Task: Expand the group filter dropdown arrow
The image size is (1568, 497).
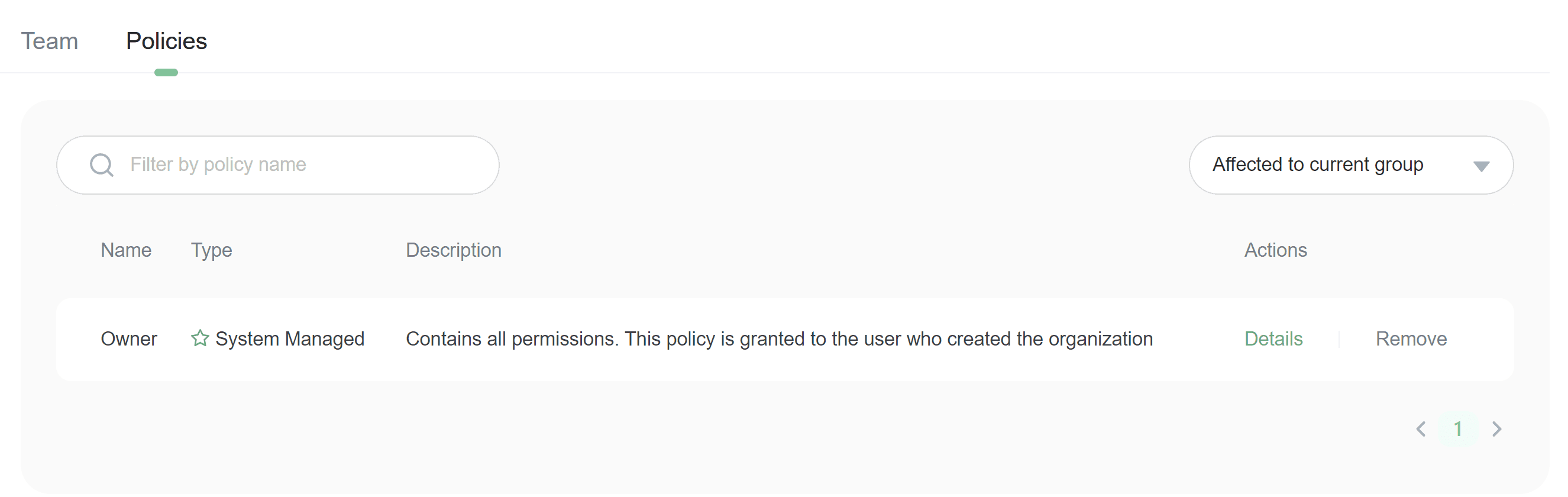Action: [1481, 166]
